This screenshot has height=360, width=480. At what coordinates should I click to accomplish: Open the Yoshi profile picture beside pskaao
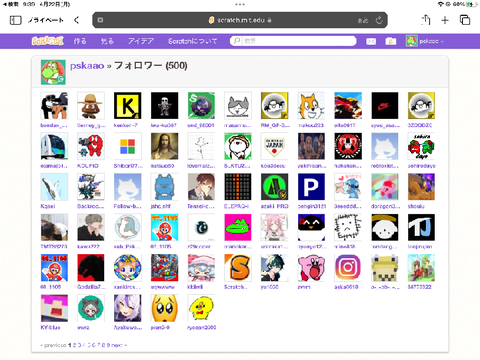[53, 72]
